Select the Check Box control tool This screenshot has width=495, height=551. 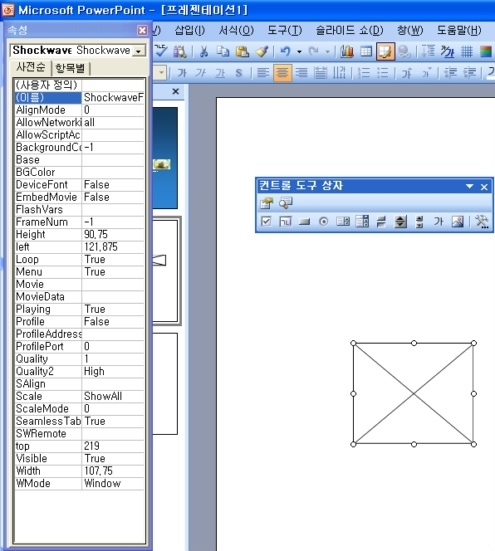tap(266, 221)
